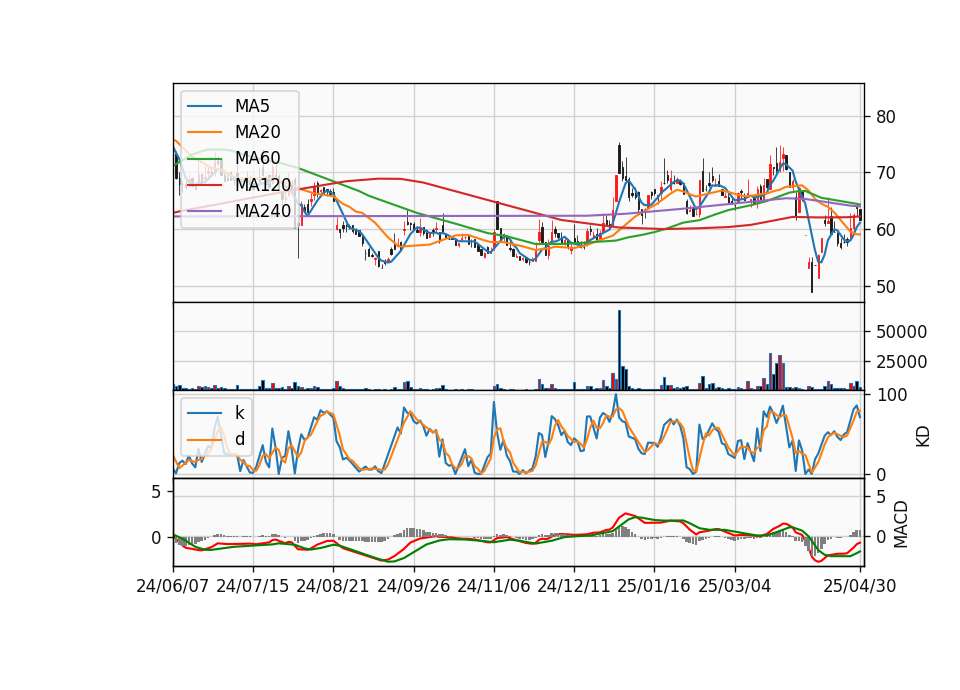Click the 25/01/16 date label
Viewport: 960px width, 690px height.
point(654,586)
